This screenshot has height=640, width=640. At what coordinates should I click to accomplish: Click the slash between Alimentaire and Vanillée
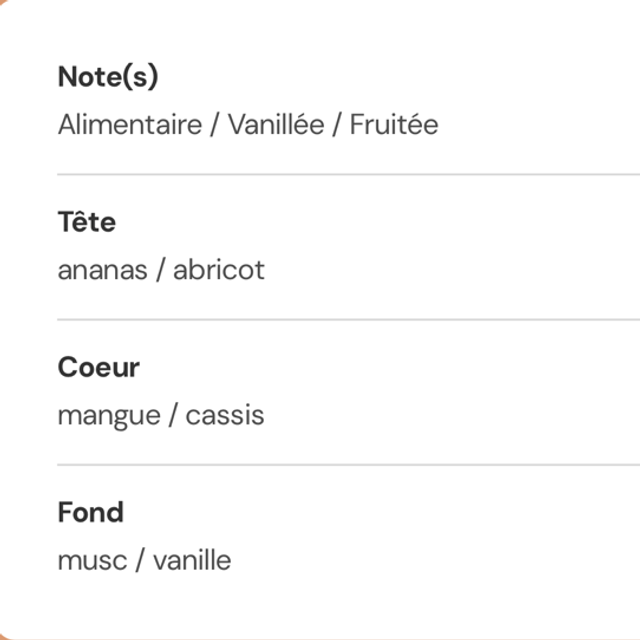[x=214, y=125]
